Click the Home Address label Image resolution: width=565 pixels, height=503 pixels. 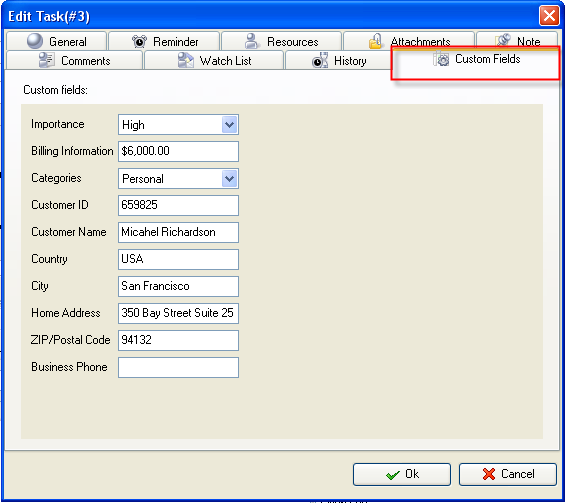(x=66, y=313)
